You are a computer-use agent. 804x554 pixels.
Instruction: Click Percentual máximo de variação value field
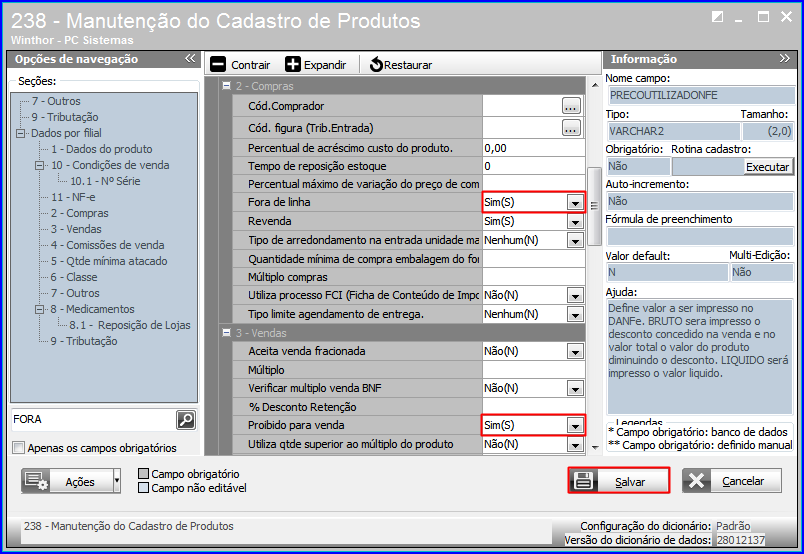pyautogui.click(x=533, y=184)
